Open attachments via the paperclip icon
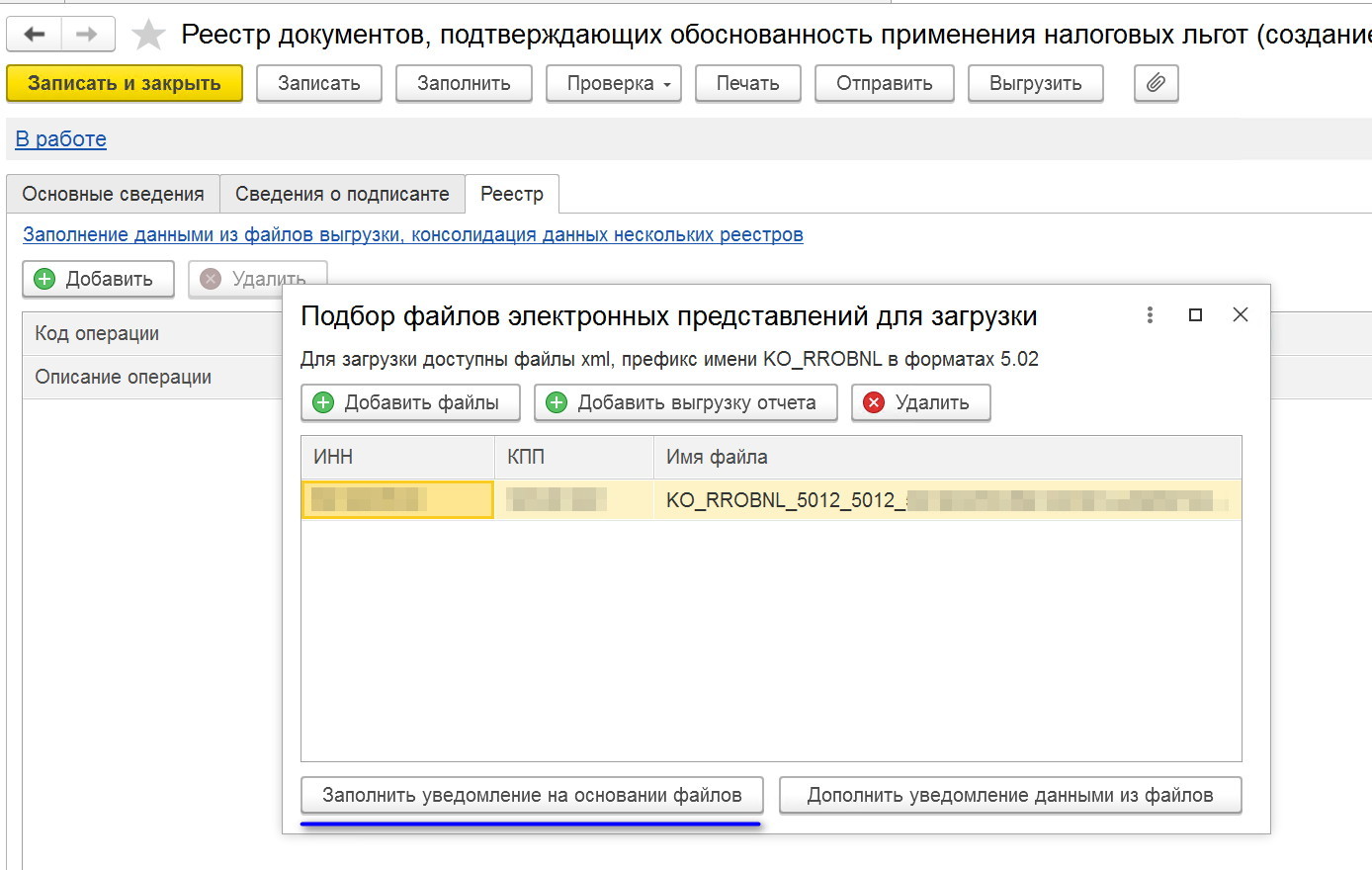Viewport: 1372px width, 870px height. [1156, 84]
